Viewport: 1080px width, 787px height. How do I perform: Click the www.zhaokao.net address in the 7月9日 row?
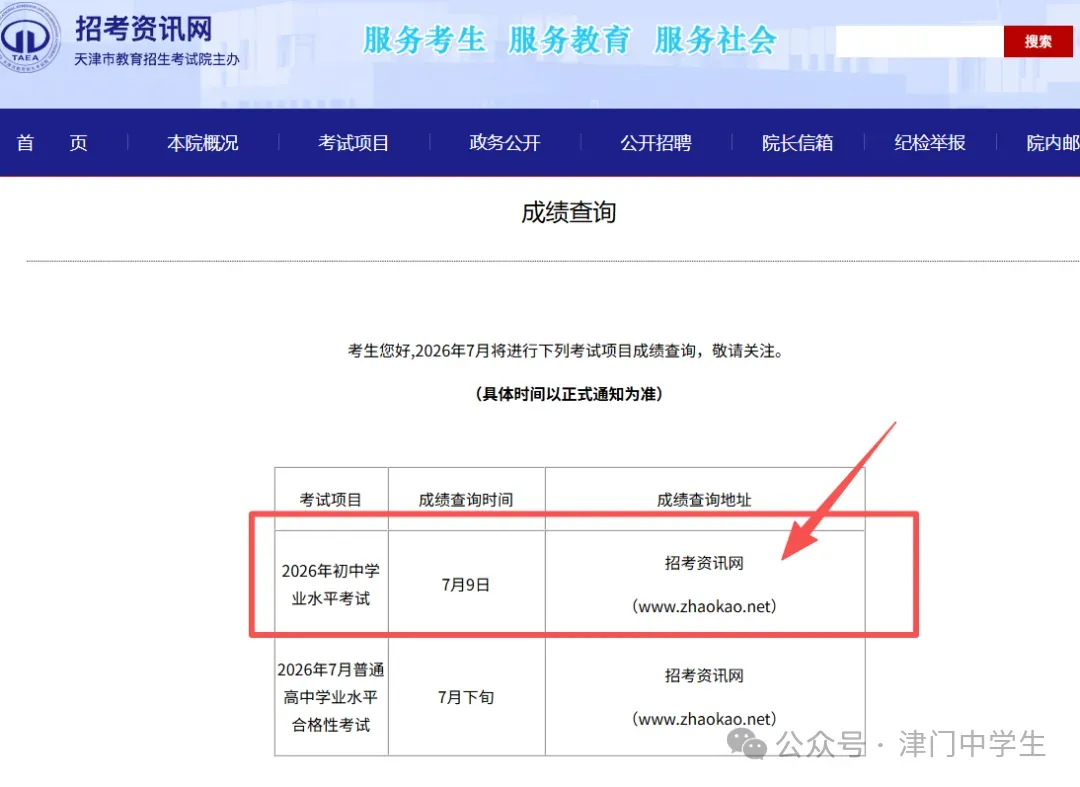coord(704,606)
